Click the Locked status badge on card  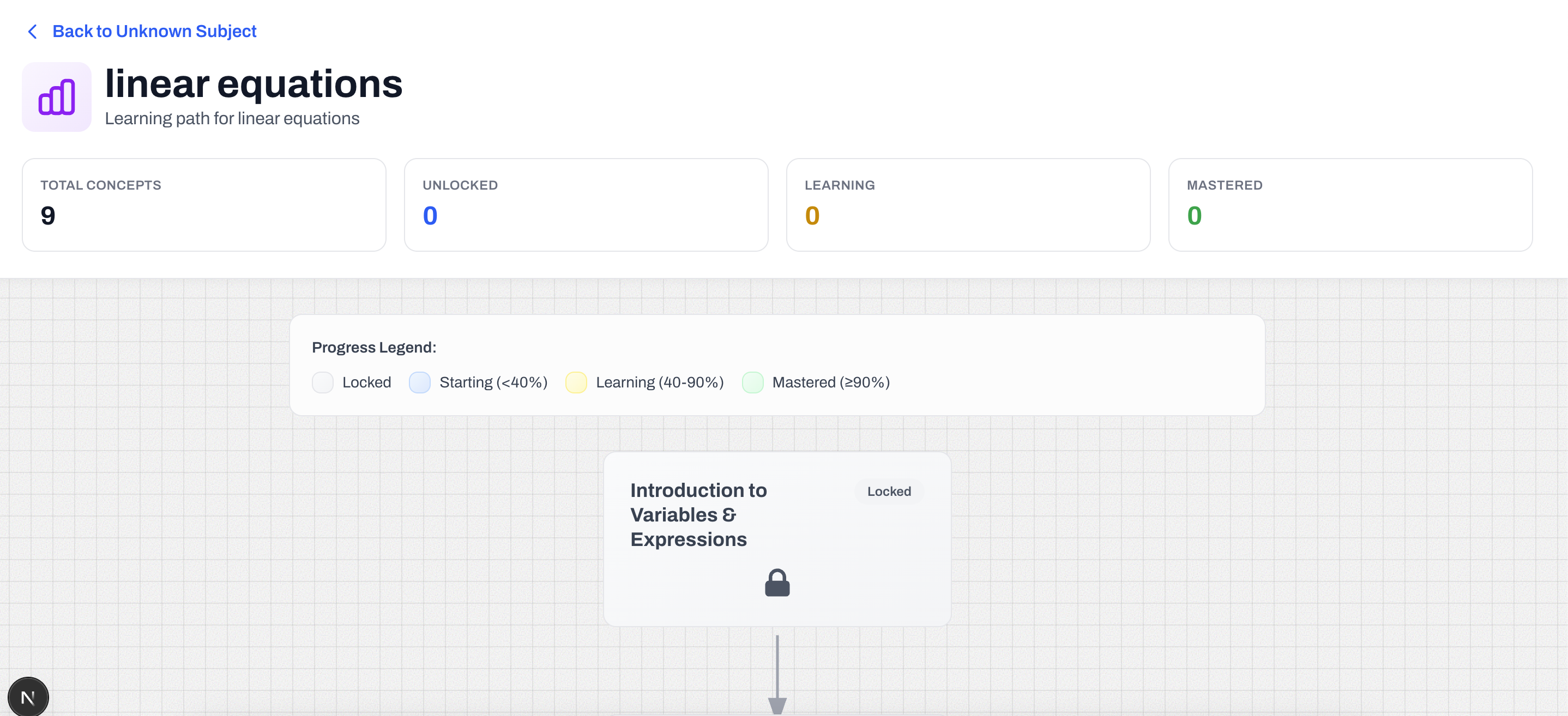click(x=888, y=492)
